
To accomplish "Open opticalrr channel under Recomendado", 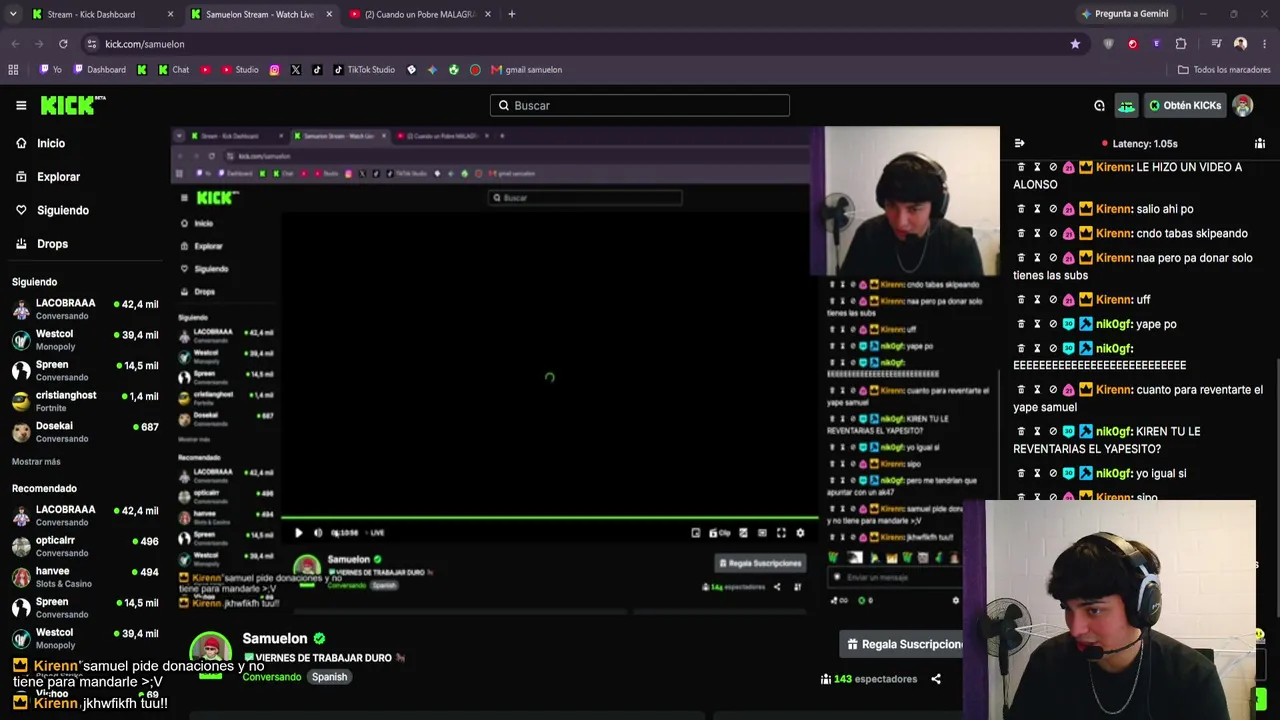I will click(x=85, y=546).
